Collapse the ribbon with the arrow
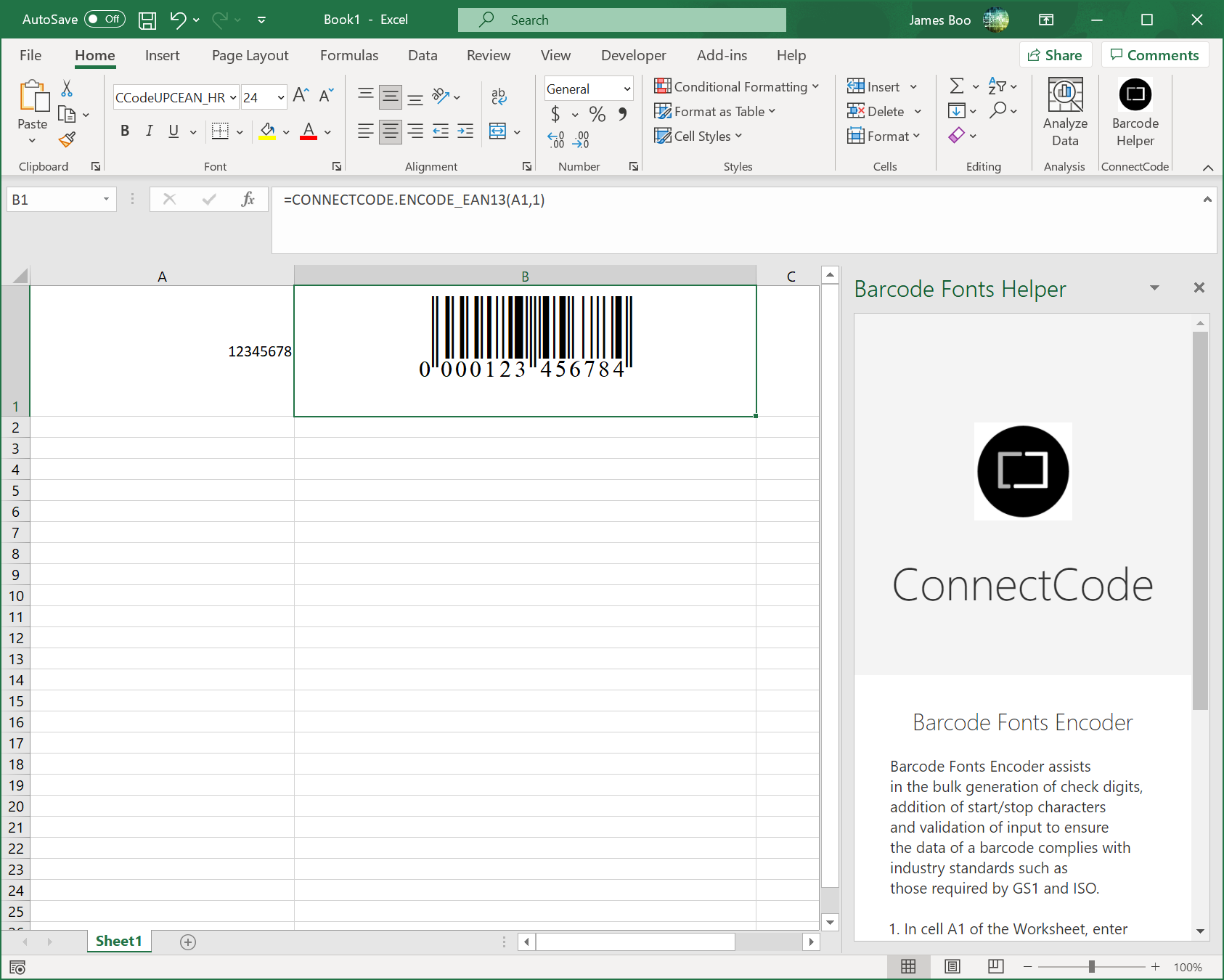The width and height of the screenshot is (1224, 980). (x=1208, y=168)
